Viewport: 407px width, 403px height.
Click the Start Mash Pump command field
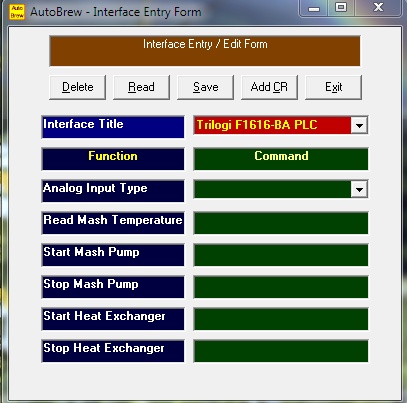point(281,255)
